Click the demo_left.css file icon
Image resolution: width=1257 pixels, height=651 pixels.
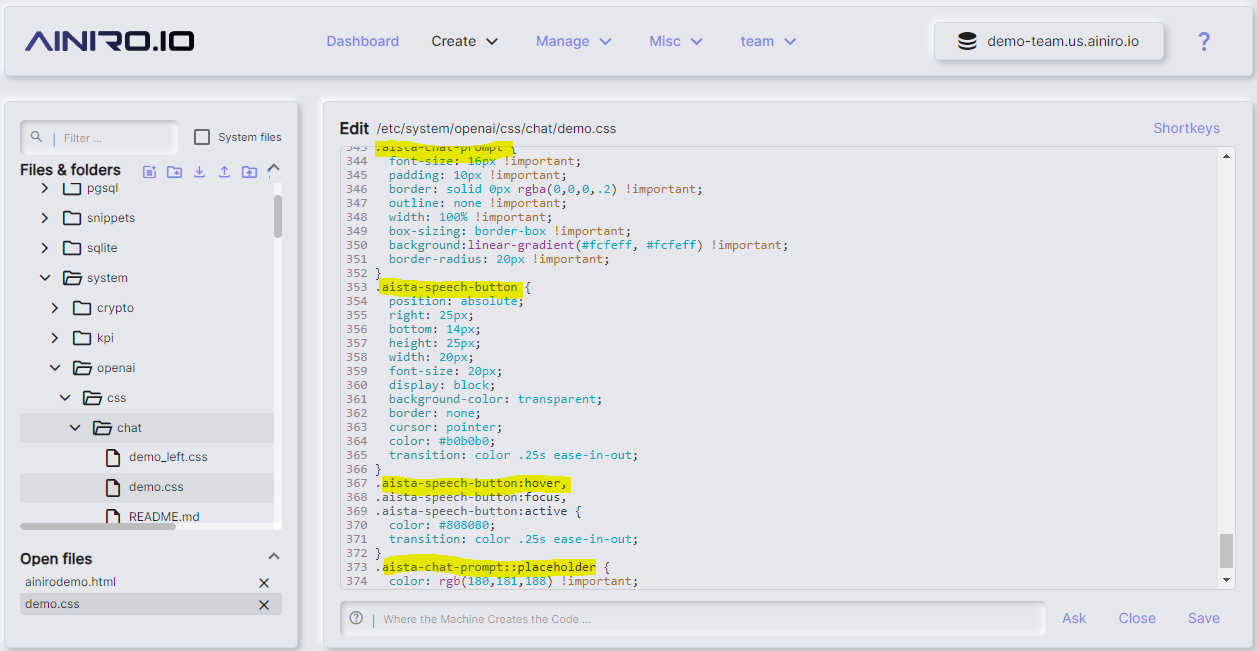pyautogui.click(x=113, y=457)
